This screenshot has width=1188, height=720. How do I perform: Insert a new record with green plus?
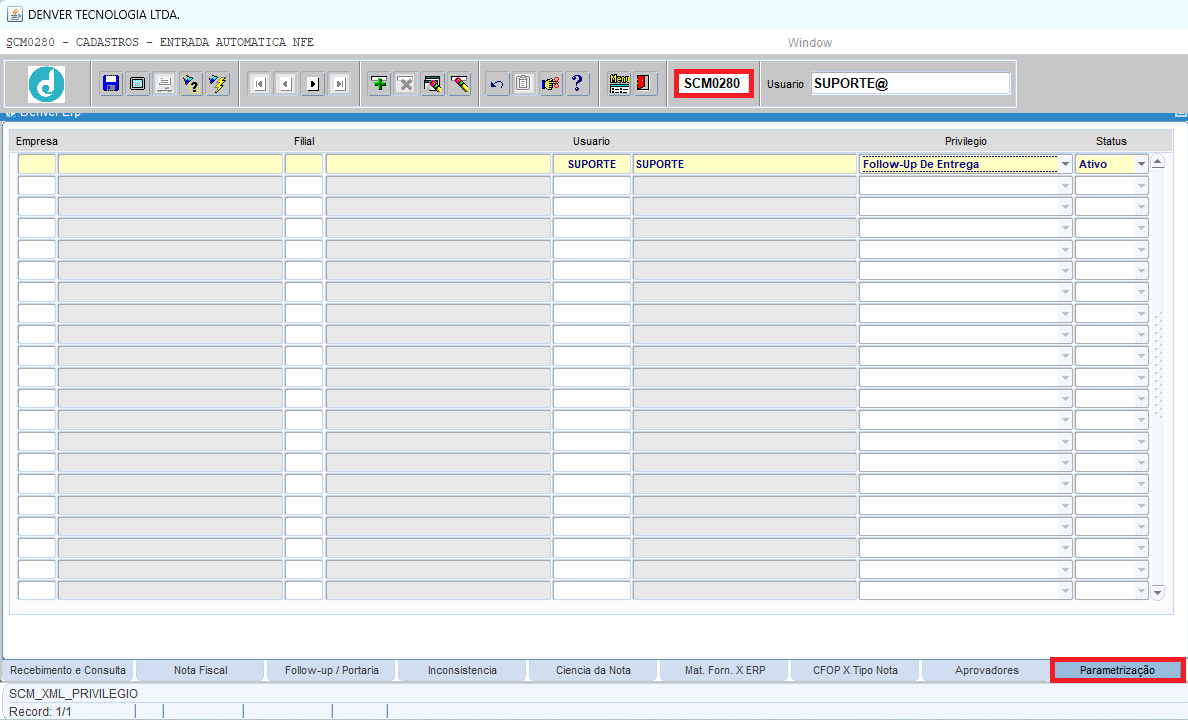379,83
